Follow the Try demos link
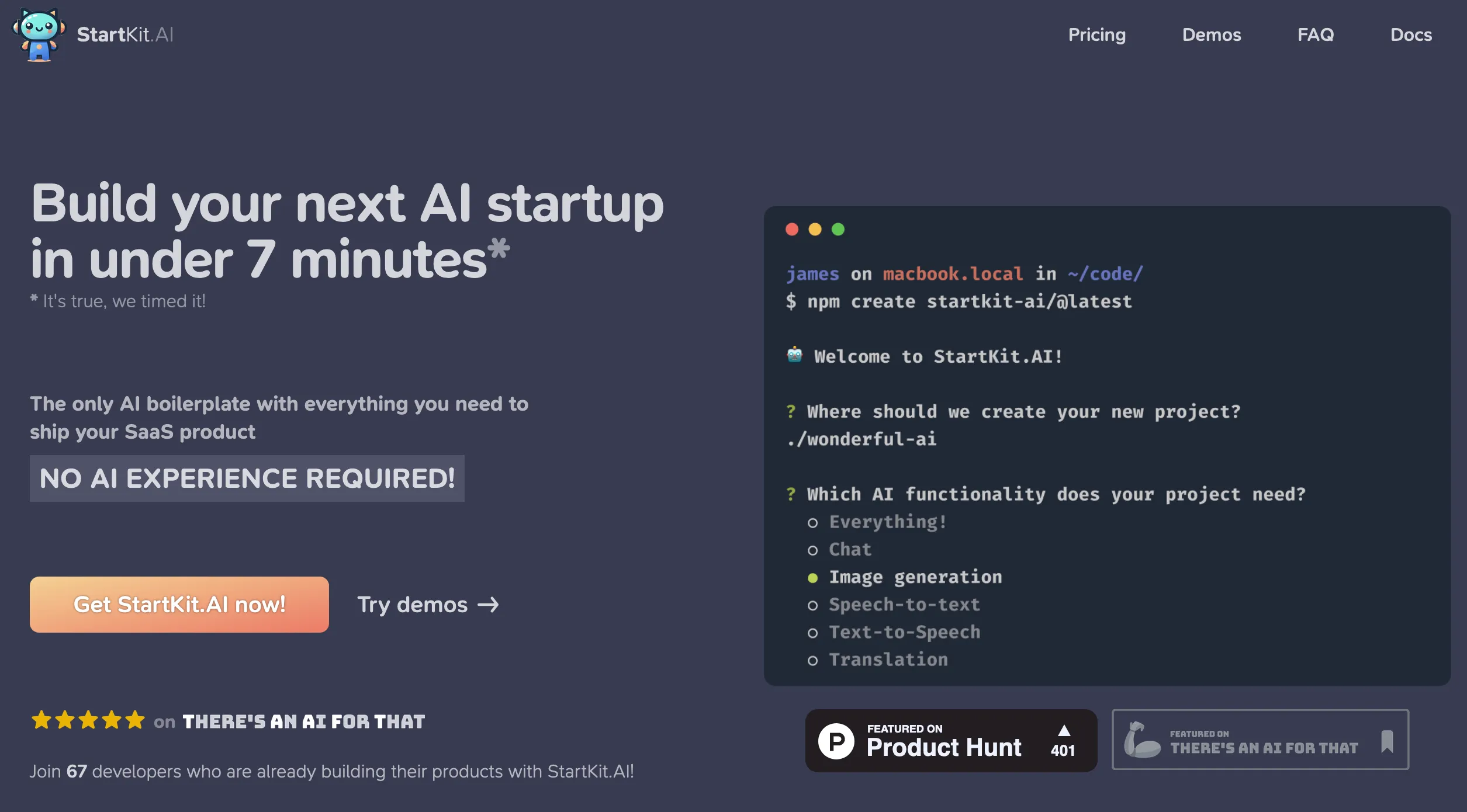This screenshot has height=812, width=1467. 428,605
